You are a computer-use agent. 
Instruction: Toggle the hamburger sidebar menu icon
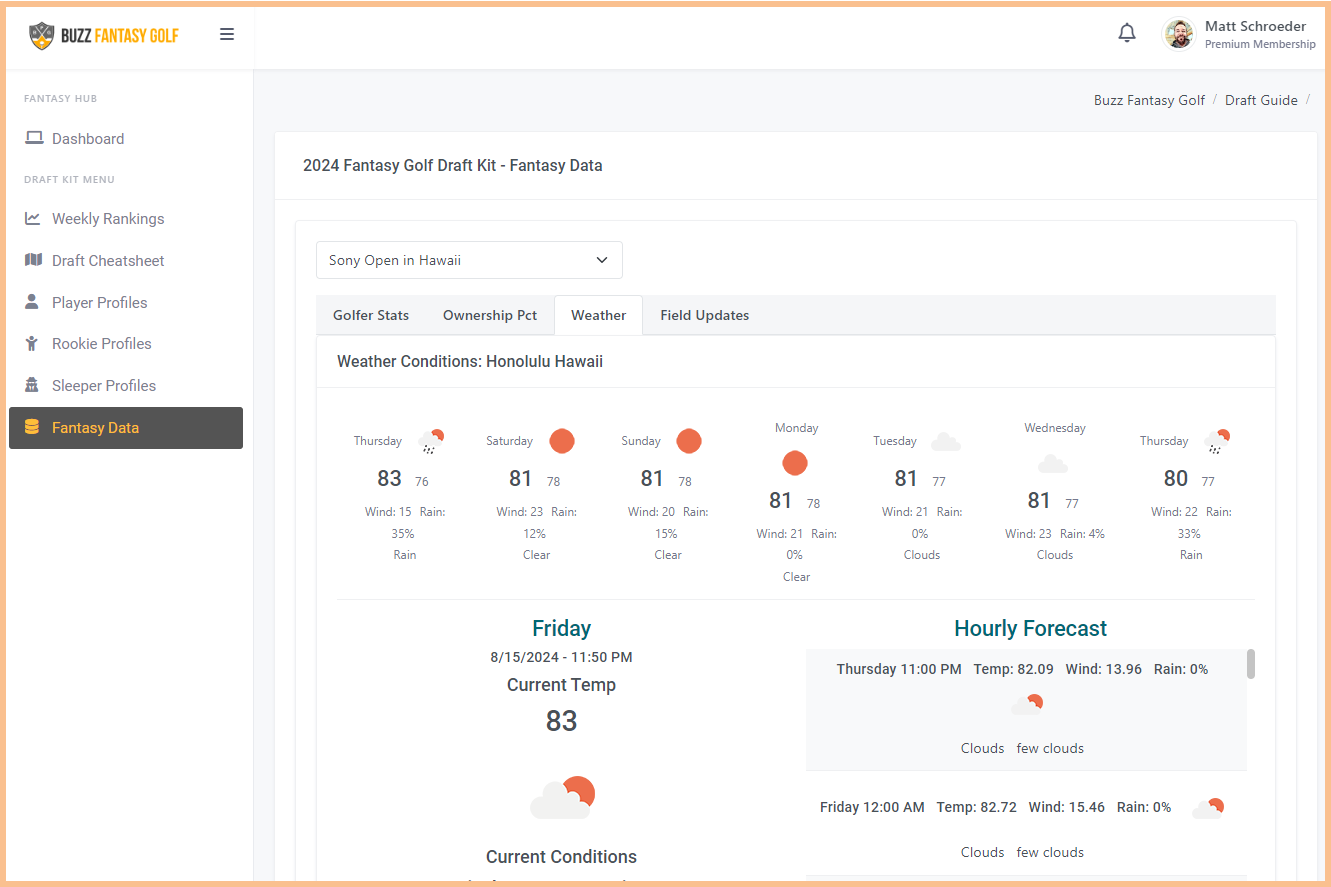tap(227, 34)
